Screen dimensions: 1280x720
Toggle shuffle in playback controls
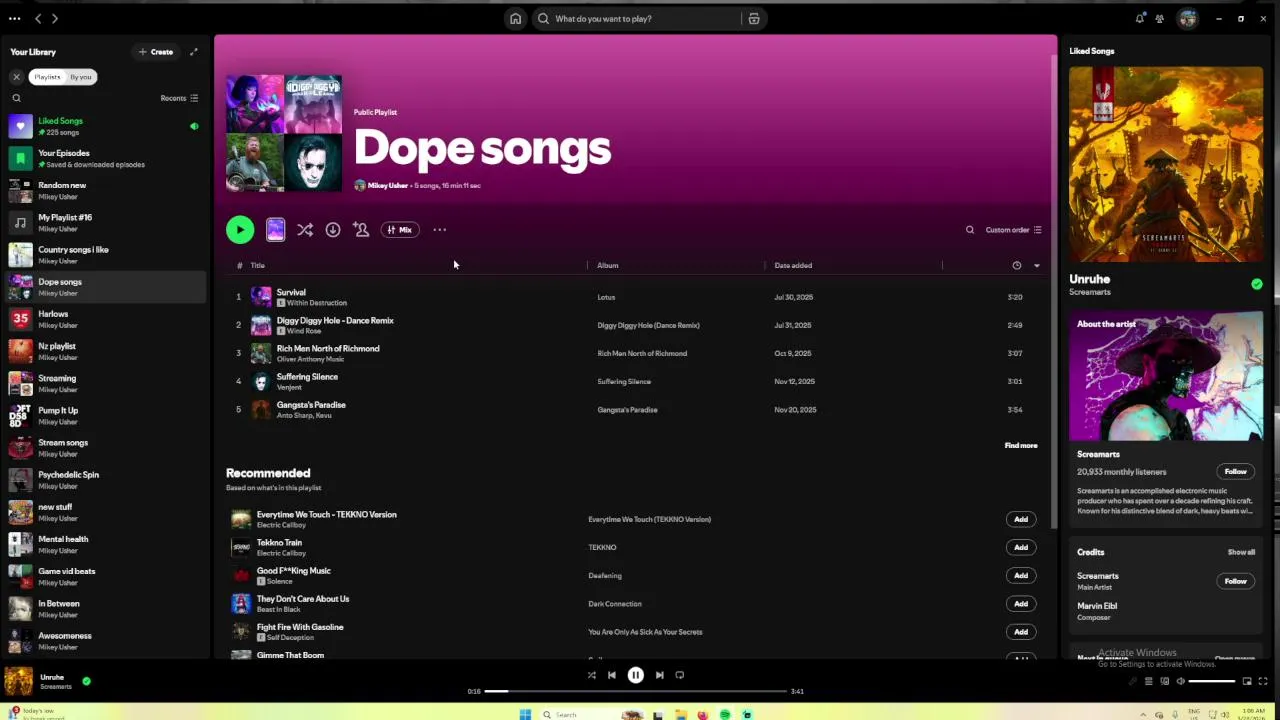click(591, 675)
